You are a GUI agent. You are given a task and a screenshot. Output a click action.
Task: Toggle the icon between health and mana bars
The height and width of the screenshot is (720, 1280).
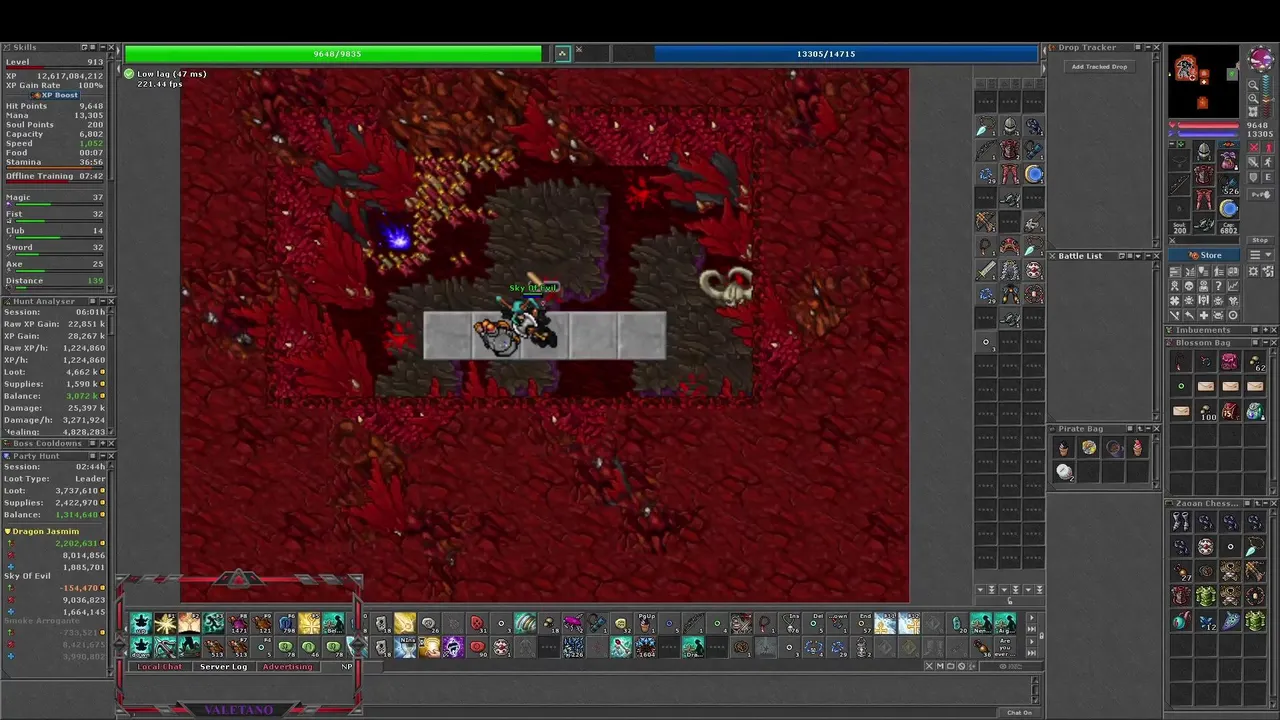click(x=562, y=53)
